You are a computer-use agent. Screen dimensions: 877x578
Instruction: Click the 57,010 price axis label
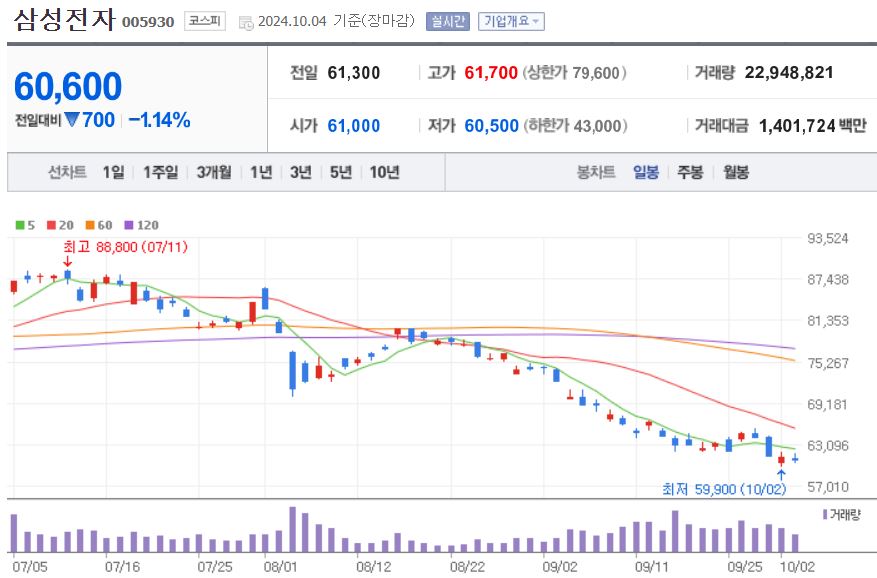click(x=828, y=487)
